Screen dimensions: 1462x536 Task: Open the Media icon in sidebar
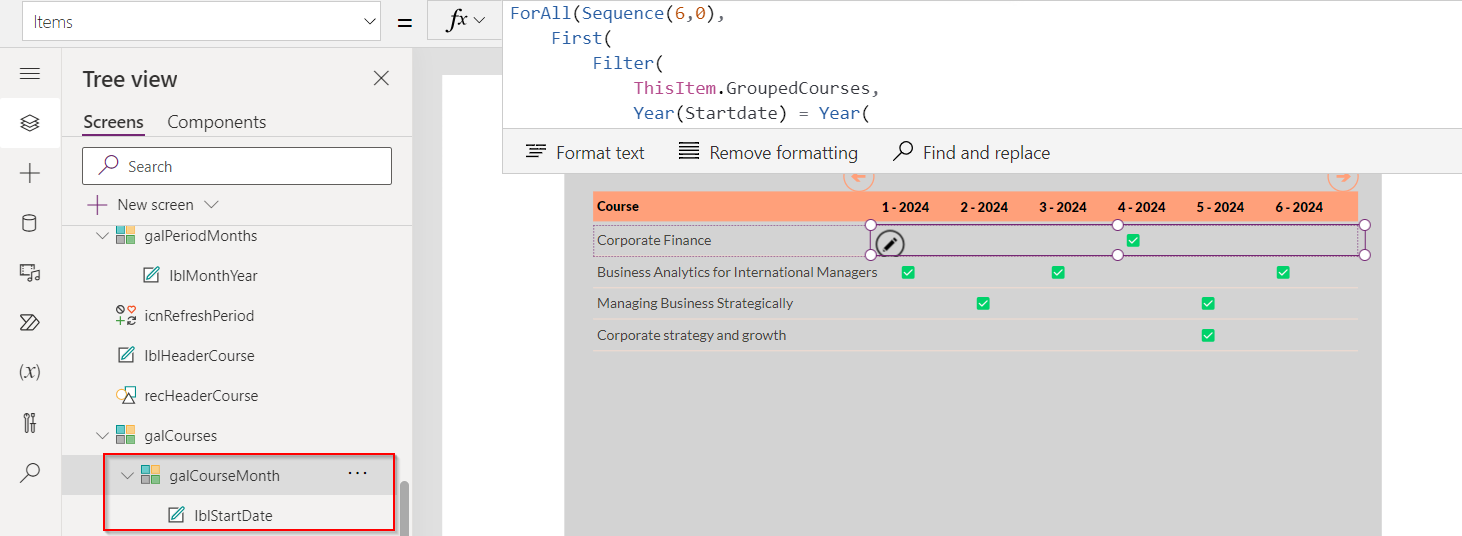point(30,273)
